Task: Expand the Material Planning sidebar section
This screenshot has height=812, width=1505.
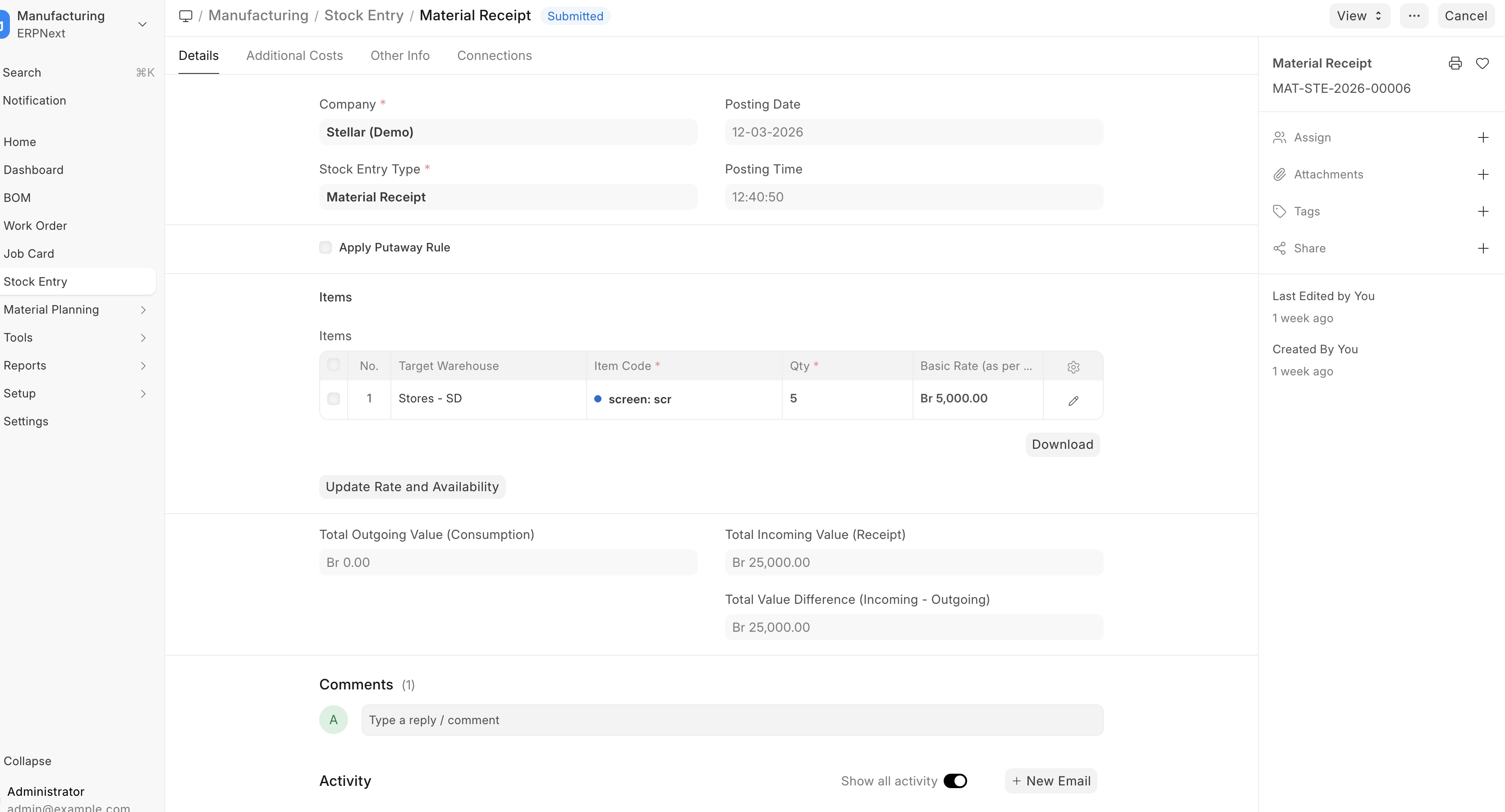Action: click(x=143, y=310)
